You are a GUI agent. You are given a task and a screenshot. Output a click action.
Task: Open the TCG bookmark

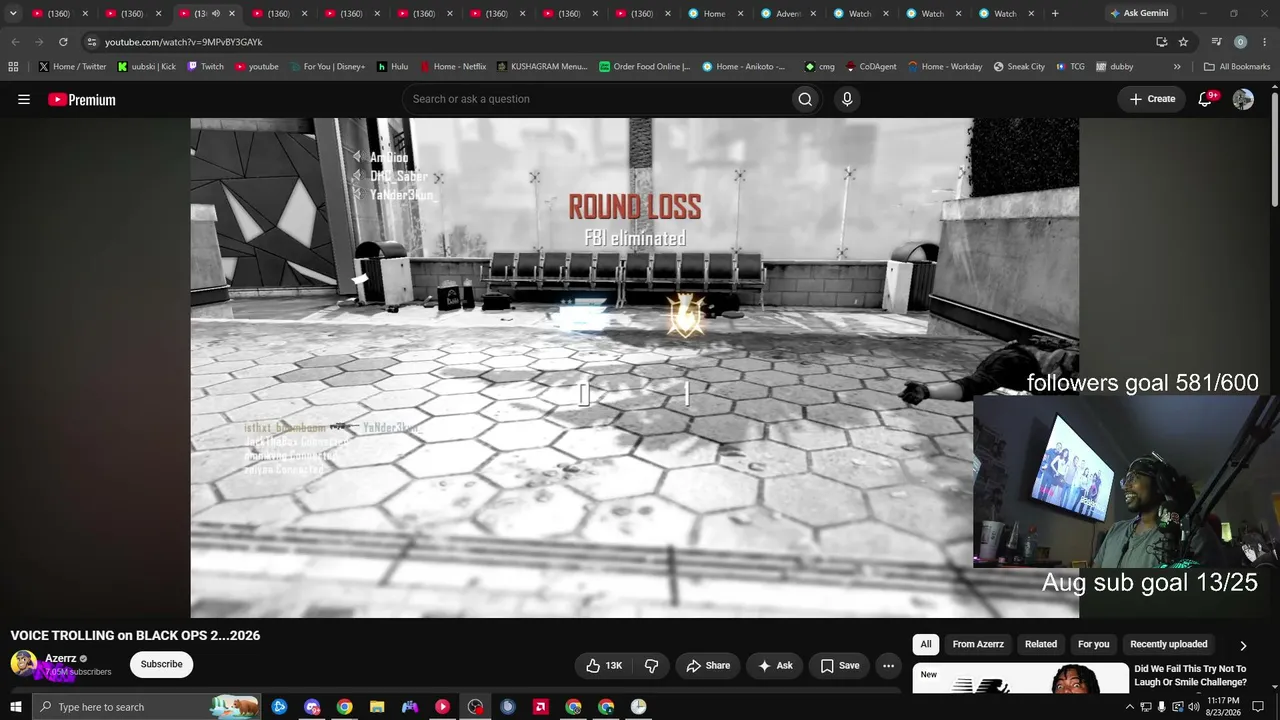1070,67
